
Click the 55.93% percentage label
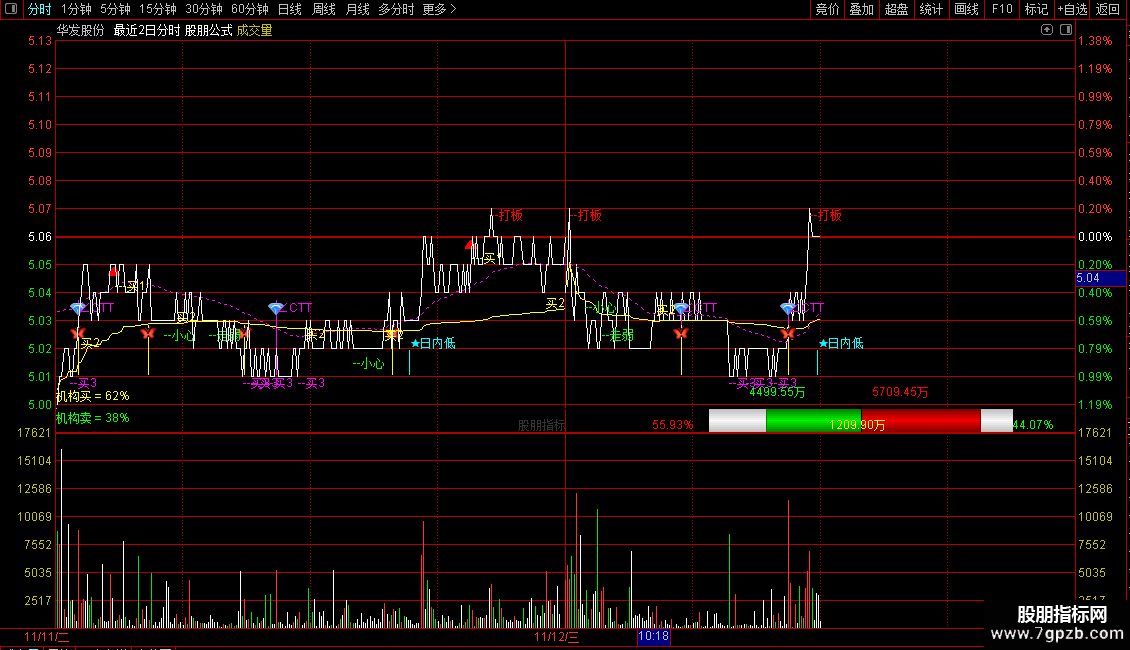(672, 425)
